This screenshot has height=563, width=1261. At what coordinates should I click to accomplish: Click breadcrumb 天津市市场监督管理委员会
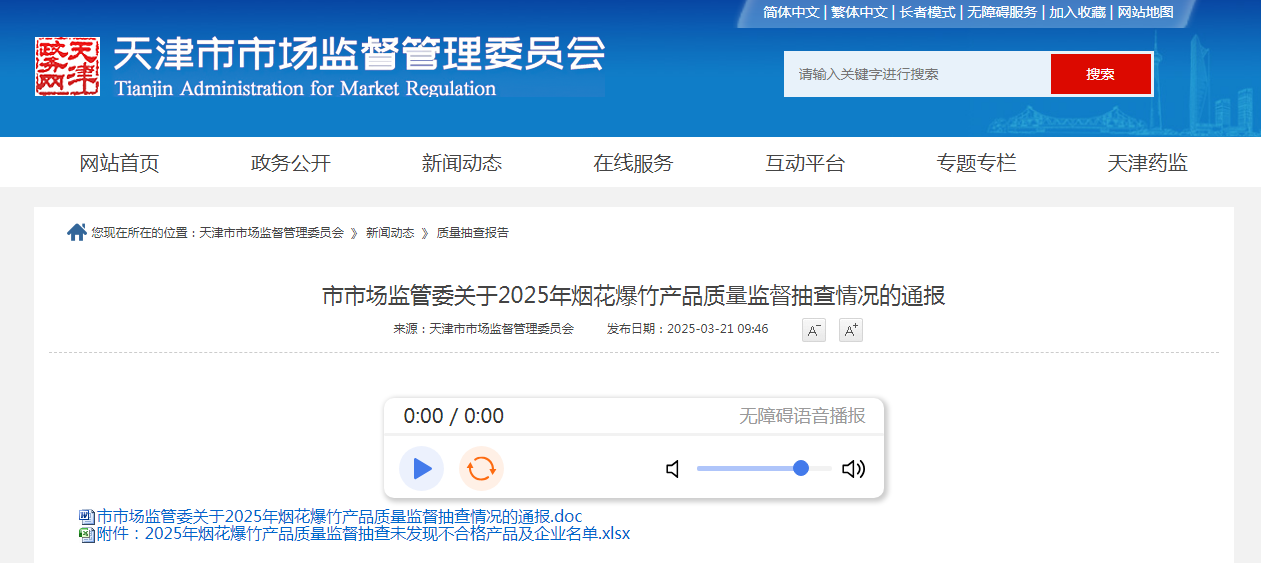[271, 232]
